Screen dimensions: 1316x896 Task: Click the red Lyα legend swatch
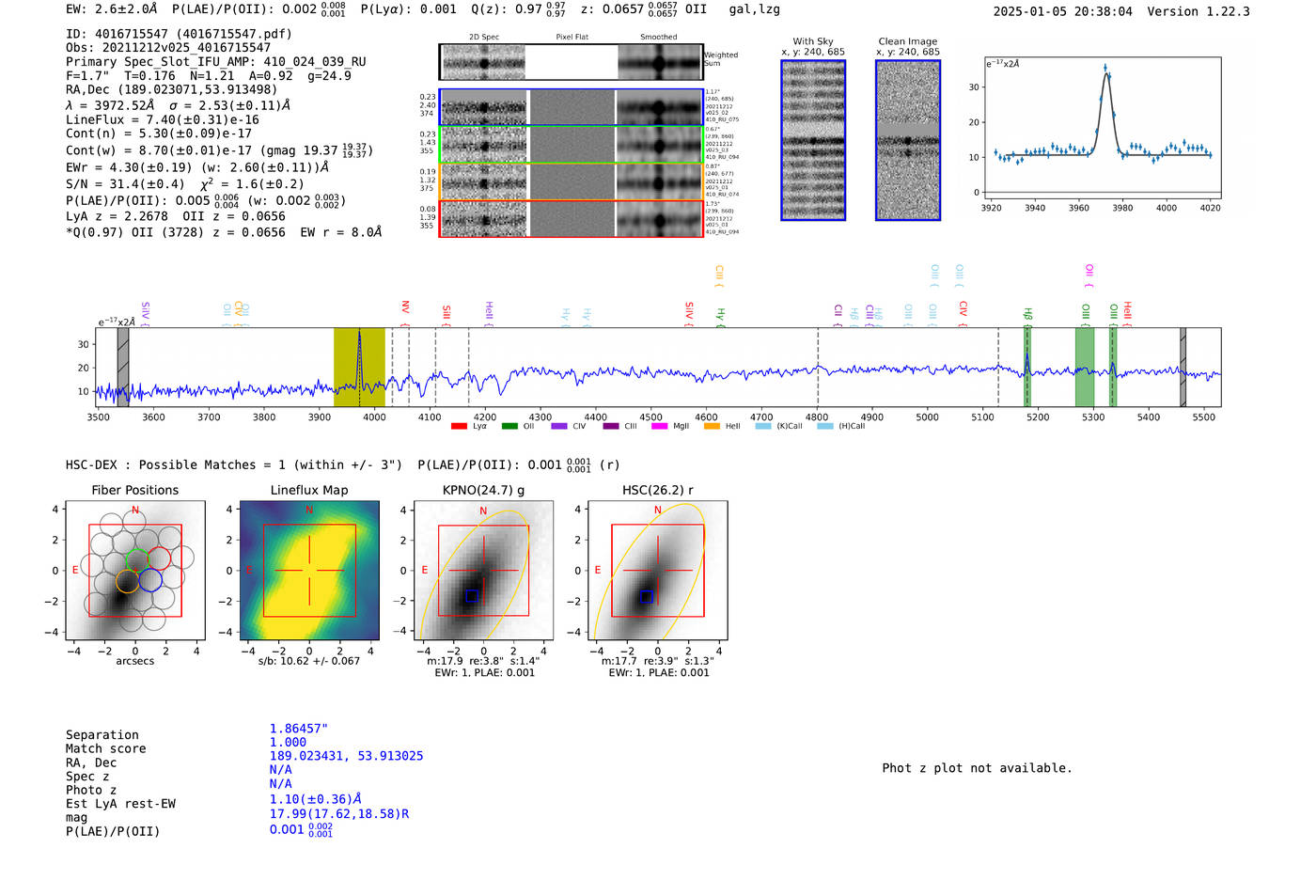(459, 427)
